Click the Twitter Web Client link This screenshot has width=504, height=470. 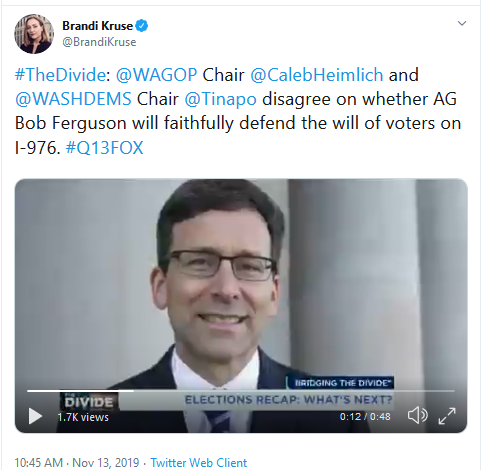(x=199, y=463)
